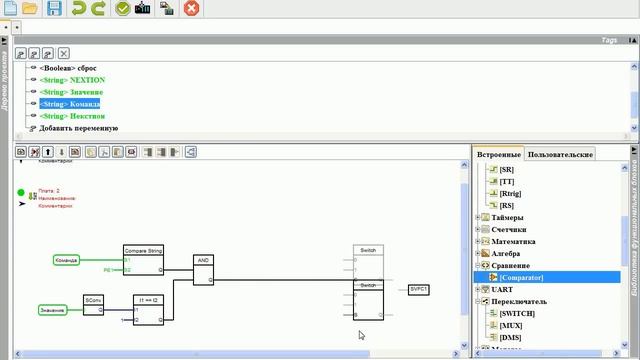This screenshot has height=360, width=640.
Task: Expand the Таймеры group in the block library
Action: pyautogui.click(x=478, y=218)
